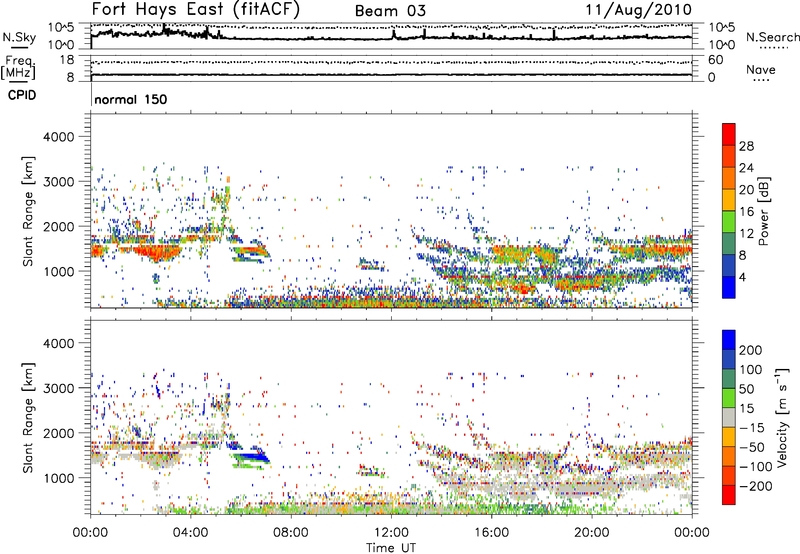Image resolution: width=800 pixels, height=554 pixels.
Task: Click the '04:00' time axis label
Action: coord(191,533)
